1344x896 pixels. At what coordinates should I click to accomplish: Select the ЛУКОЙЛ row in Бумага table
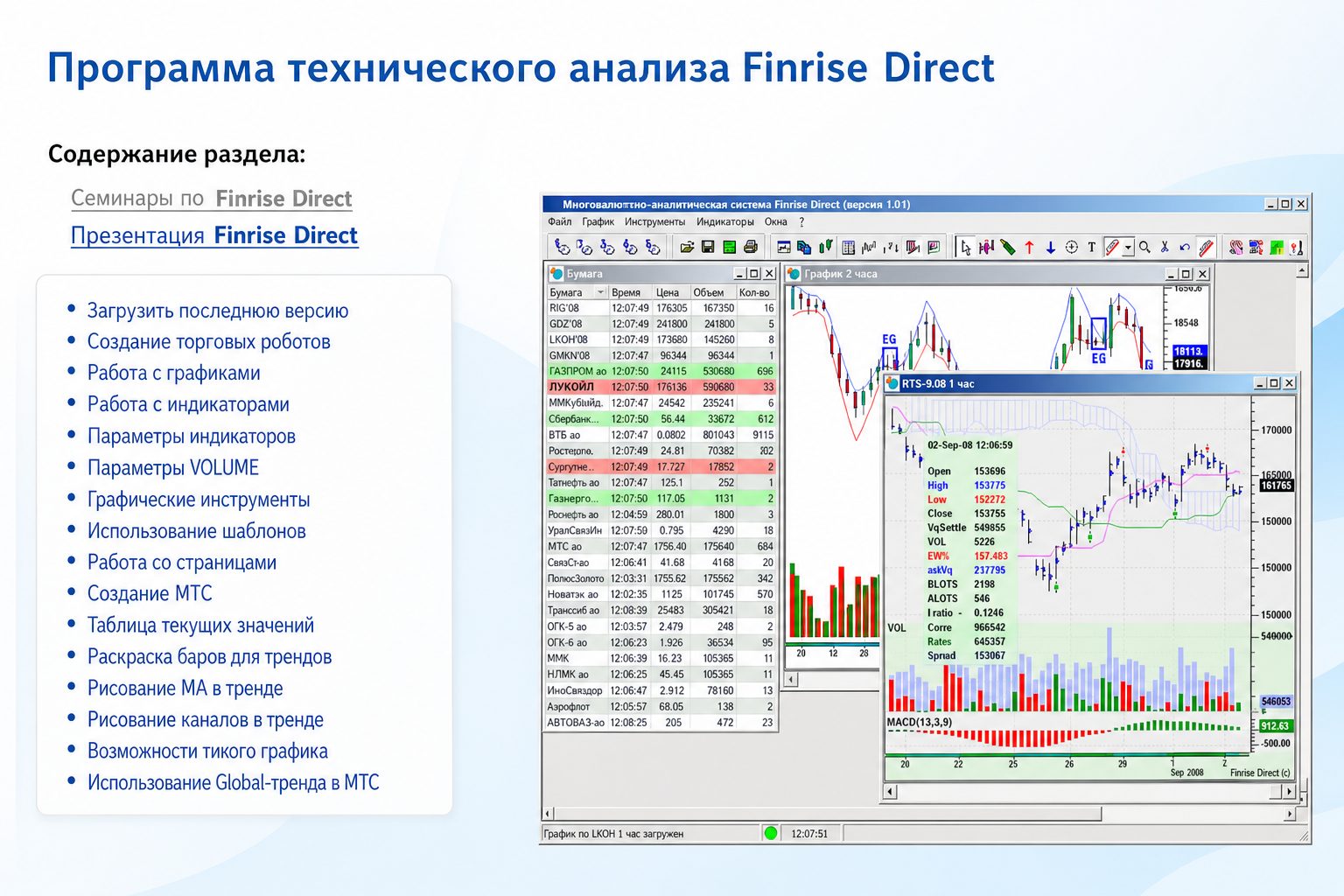click(661, 387)
